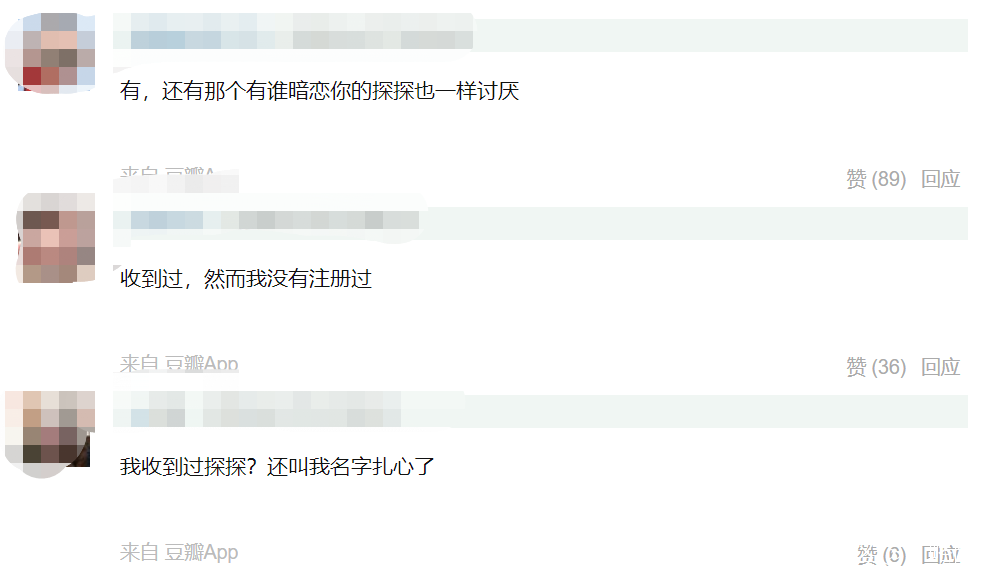Reply via 回应 beside 赞 (36)

(x=940, y=367)
